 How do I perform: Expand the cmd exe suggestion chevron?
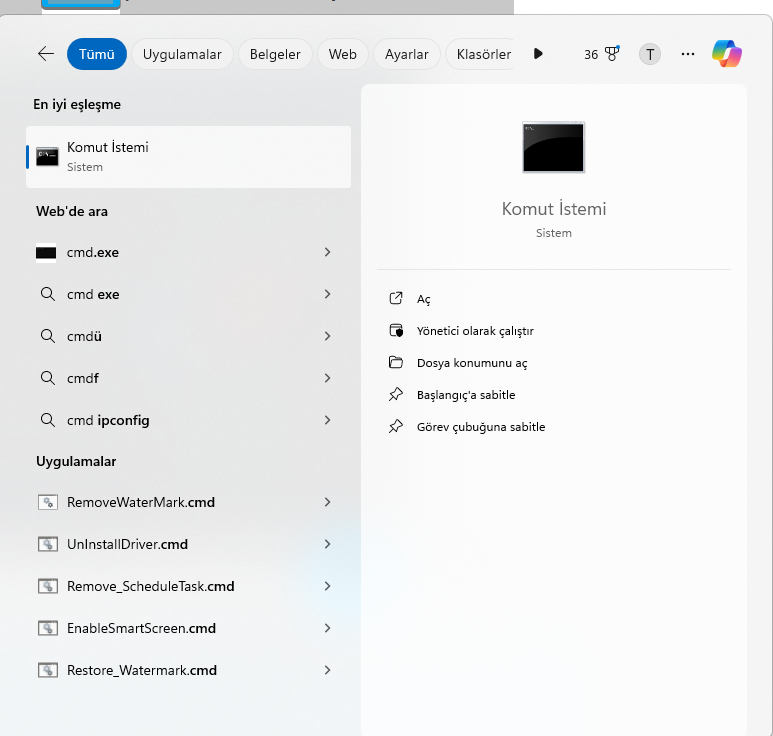327,294
